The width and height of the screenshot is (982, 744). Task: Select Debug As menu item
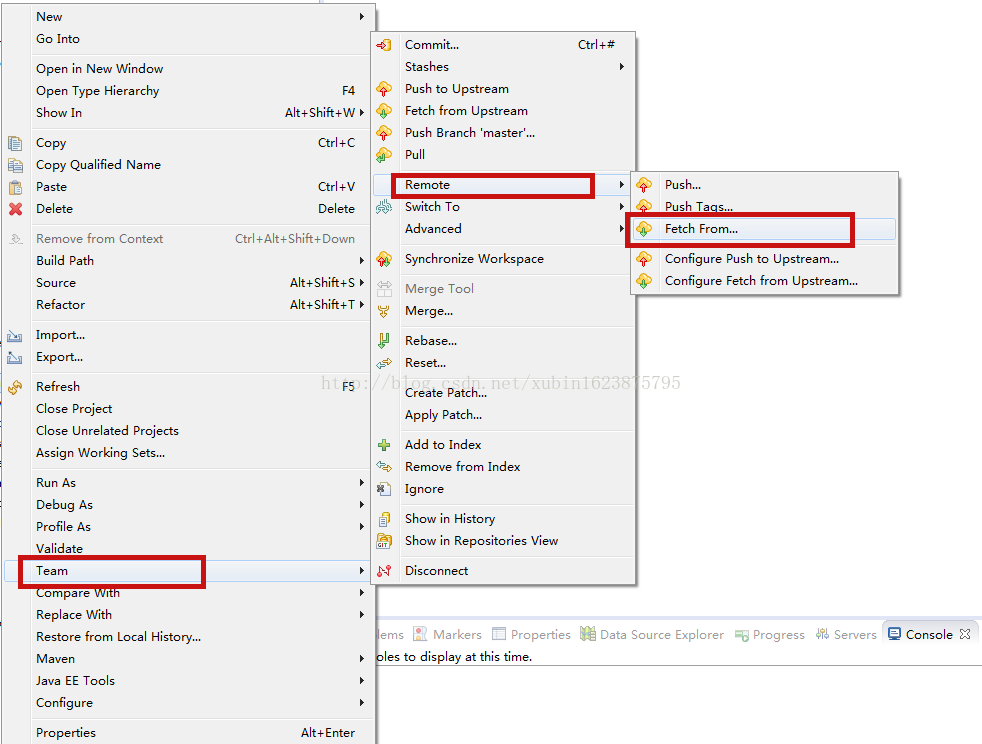click(x=187, y=505)
